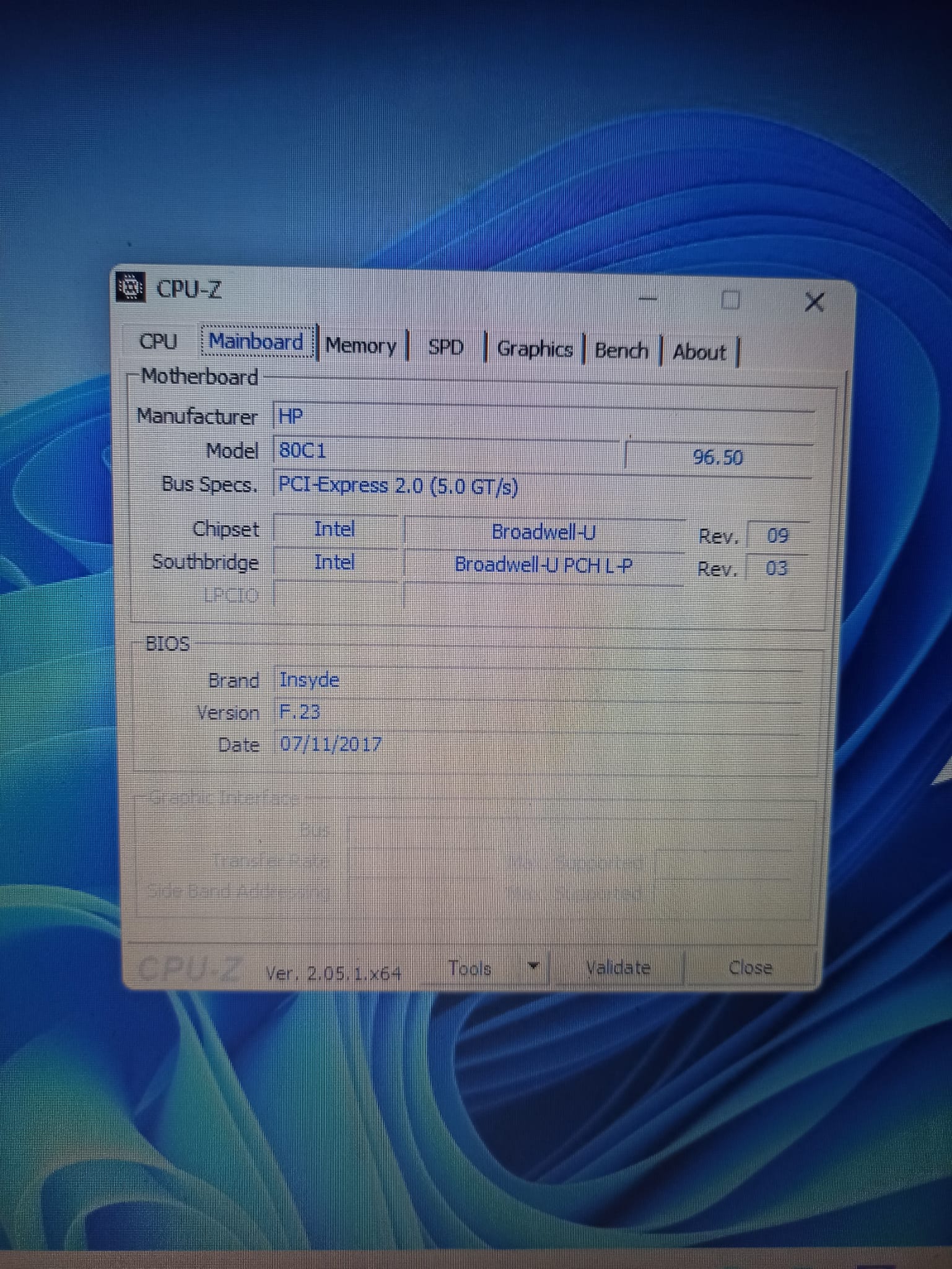Open the CPU tab

158,341
